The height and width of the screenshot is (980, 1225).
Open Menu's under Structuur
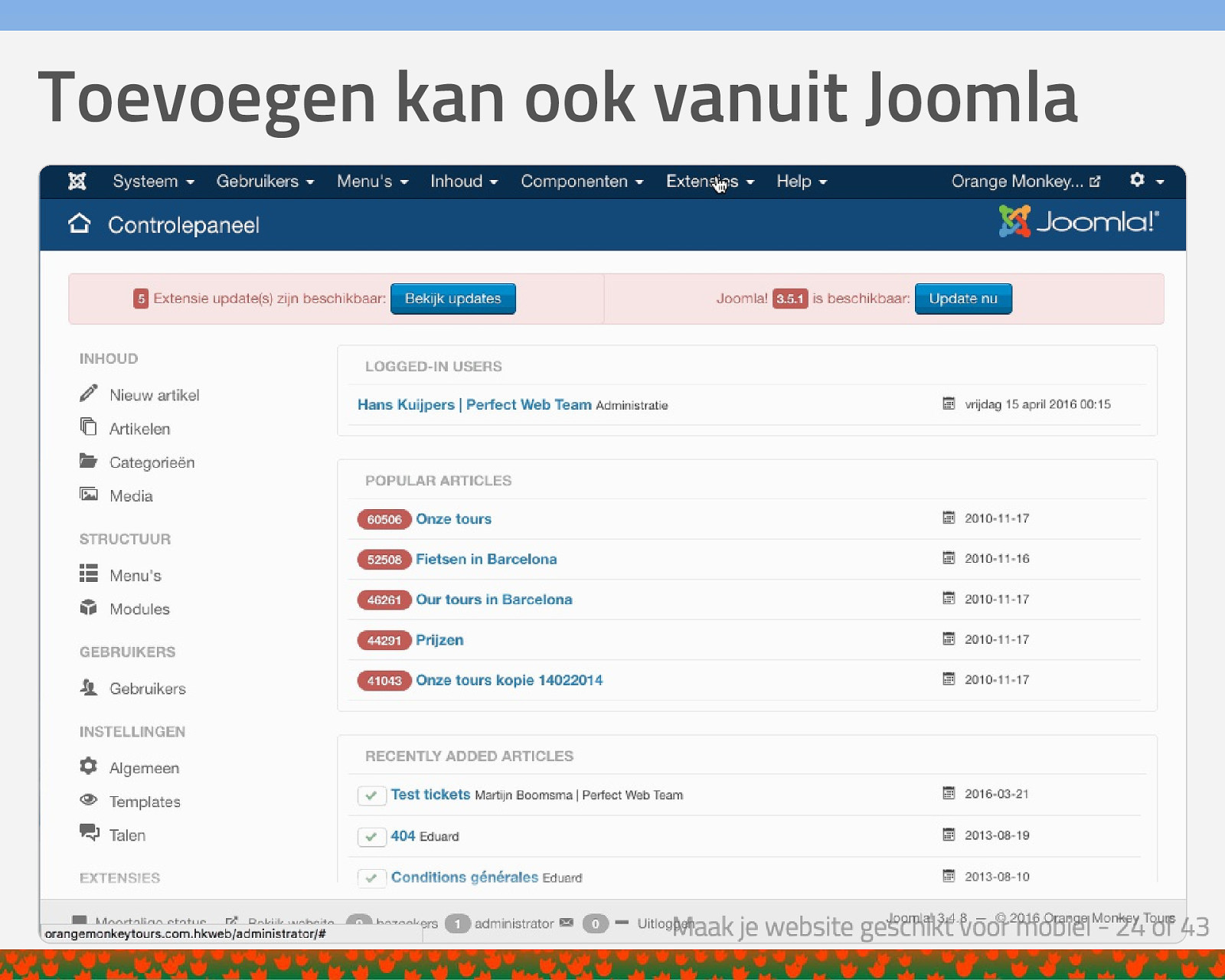click(136, 576)
